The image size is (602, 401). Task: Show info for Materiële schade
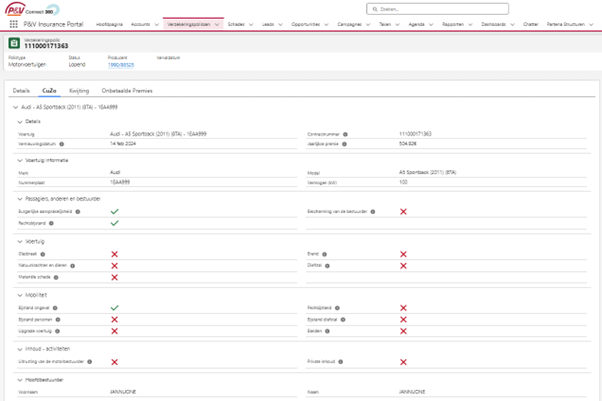[x=56, y=277]
